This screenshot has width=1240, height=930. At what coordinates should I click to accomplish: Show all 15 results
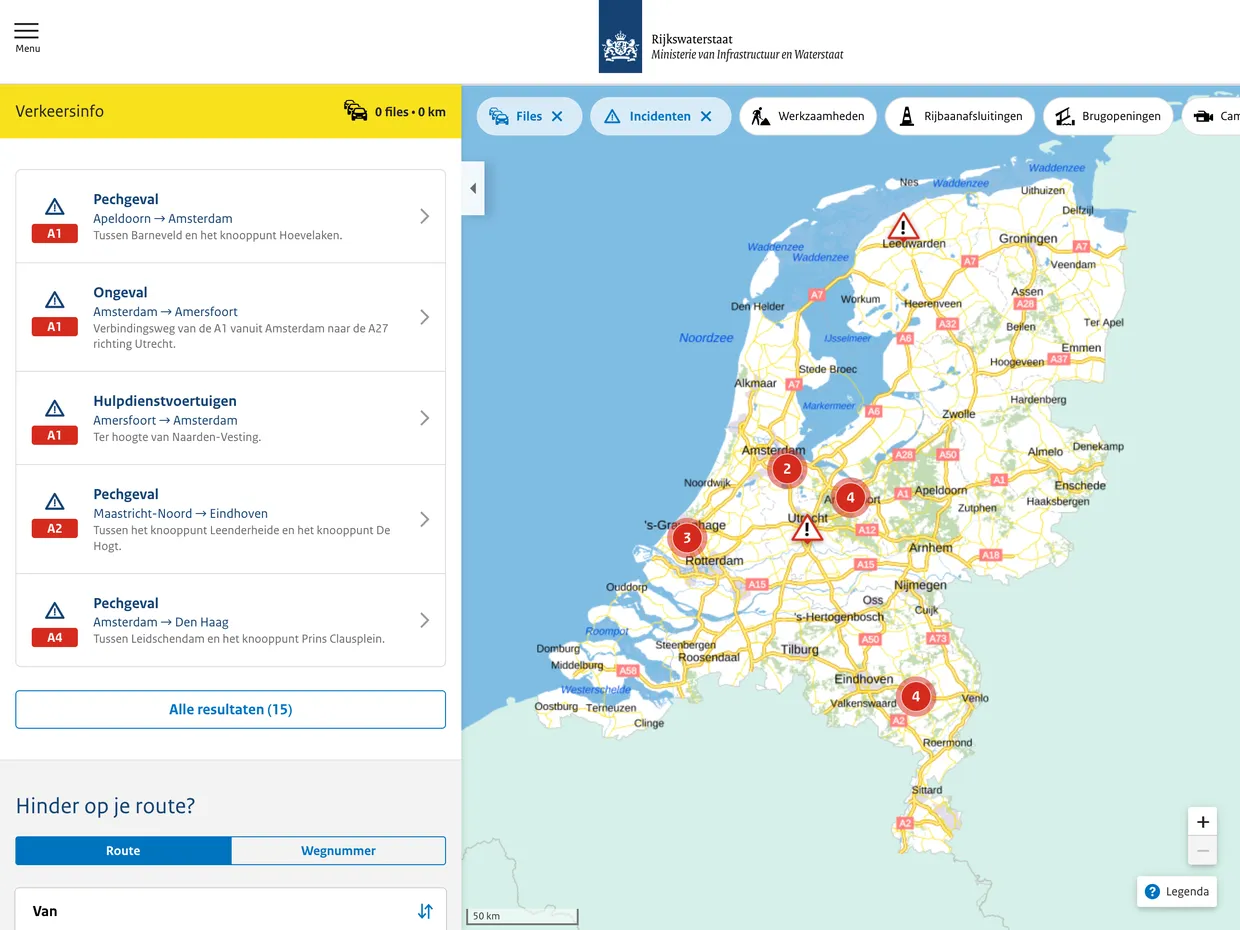coord(230,709)
